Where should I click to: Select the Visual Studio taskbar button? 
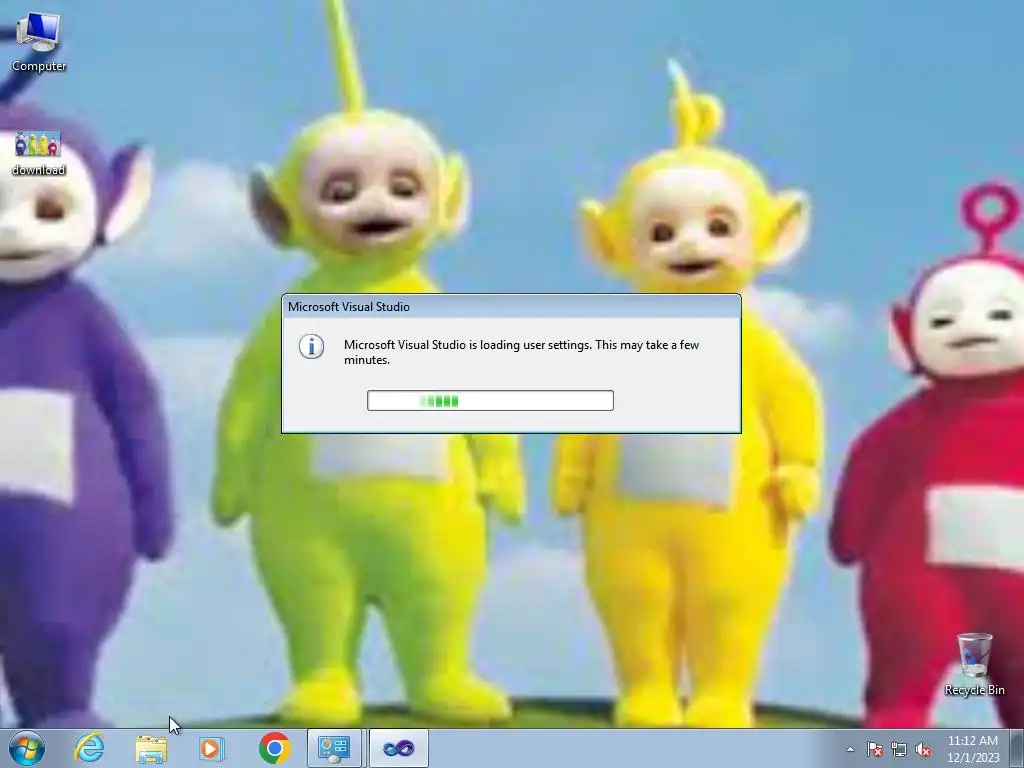(398, 748)
